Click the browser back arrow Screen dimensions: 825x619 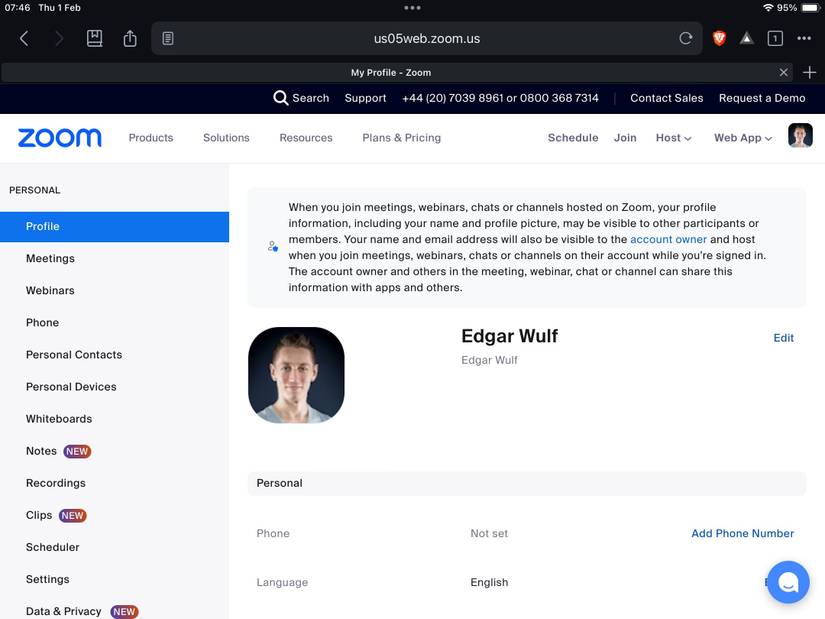(x=24, y=39)
